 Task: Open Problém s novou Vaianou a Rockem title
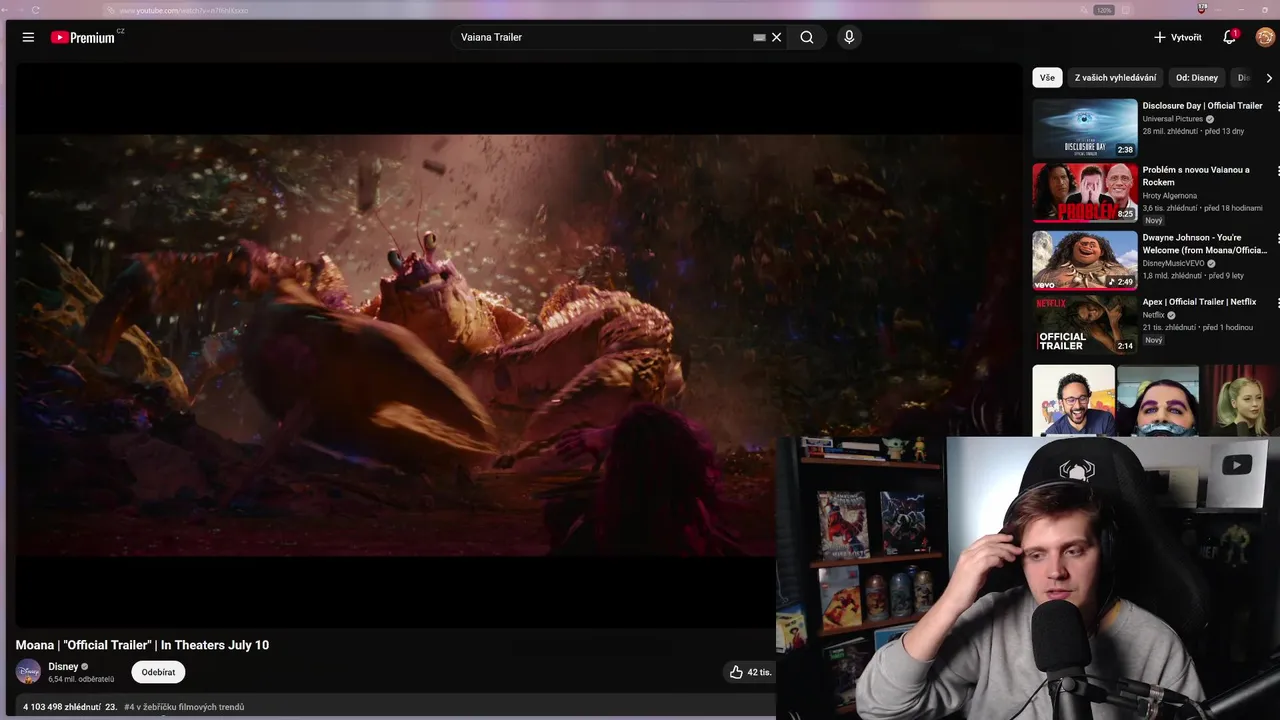(x=1196, y=176)
